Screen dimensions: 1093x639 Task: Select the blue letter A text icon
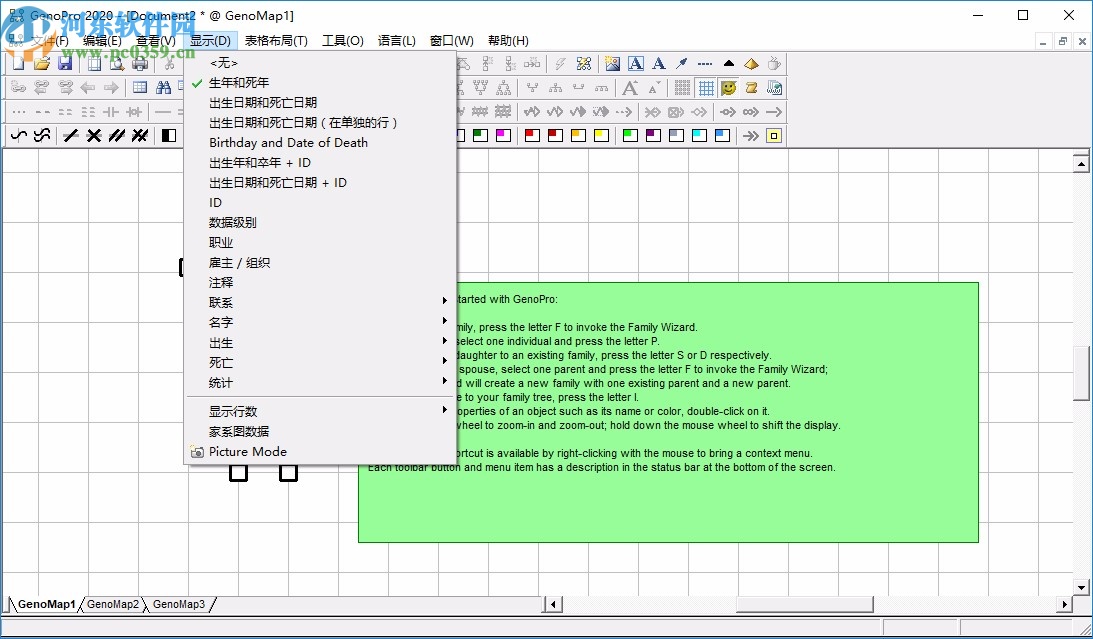636,63
